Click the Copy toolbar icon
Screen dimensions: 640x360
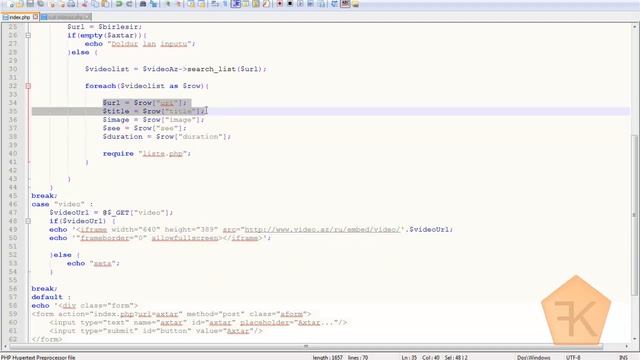pyautogui.click(x=95, y=4)
